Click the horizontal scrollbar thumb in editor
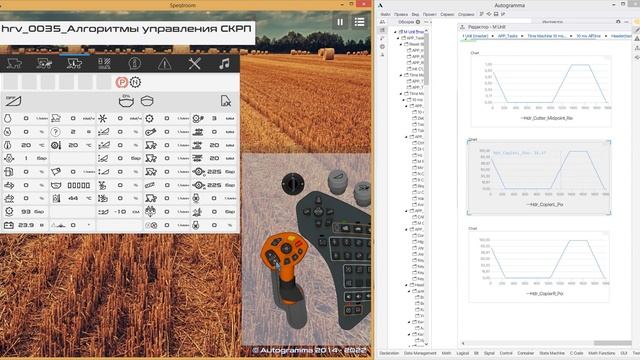The width and height of the screenshot is (640, 360). (612, 343)
